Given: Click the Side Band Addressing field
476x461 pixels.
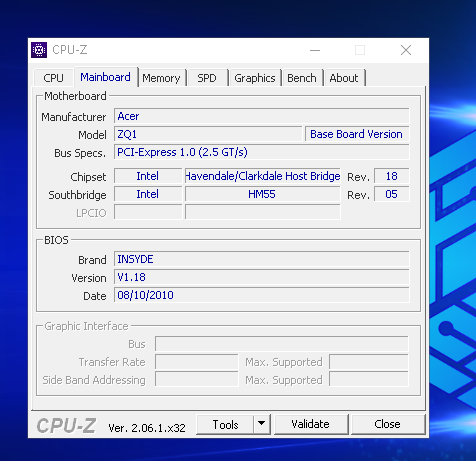Looking at the screenshot, I should [197, 380].
